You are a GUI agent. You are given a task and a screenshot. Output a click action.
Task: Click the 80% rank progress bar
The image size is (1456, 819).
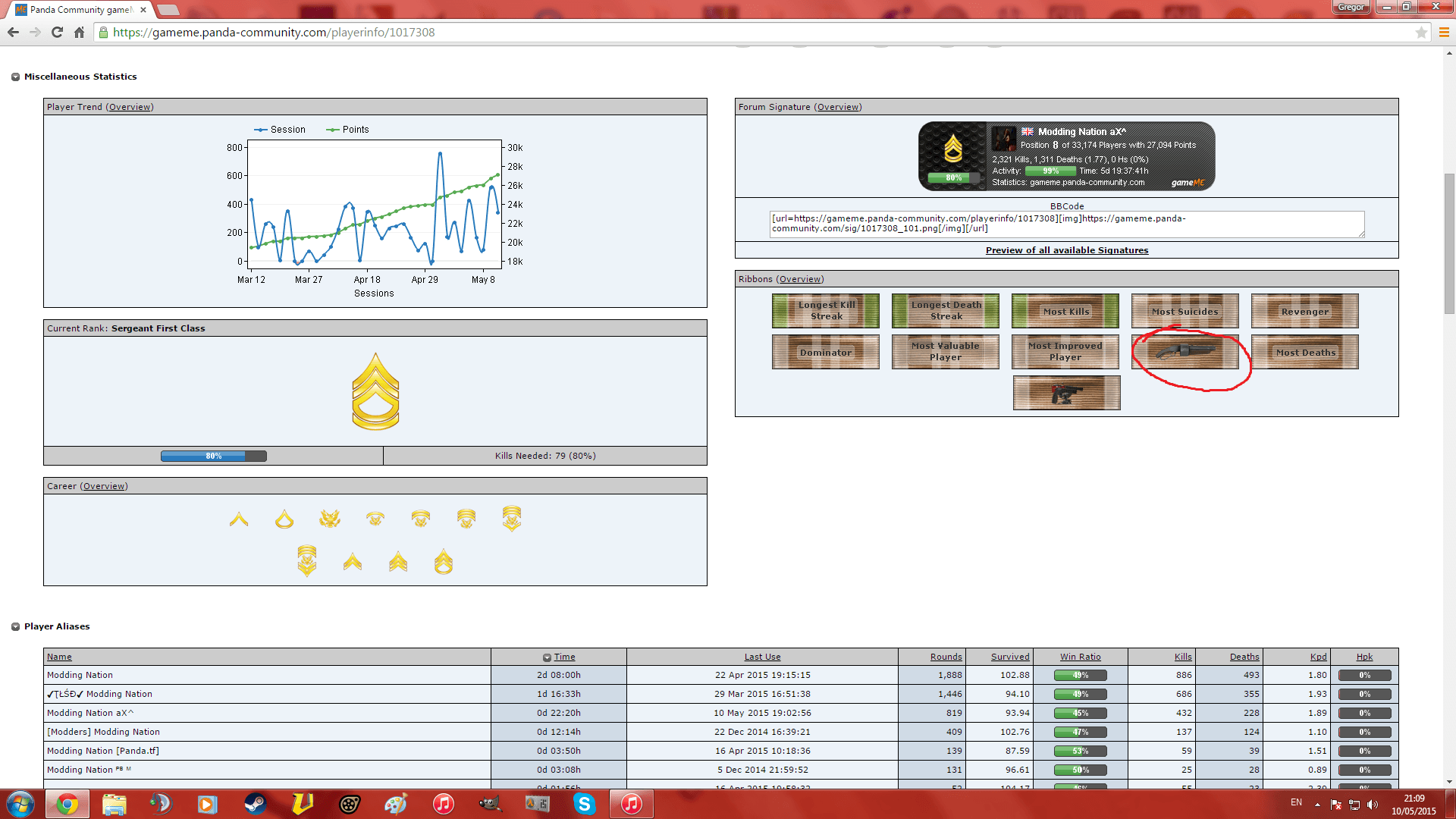point(214,456)
